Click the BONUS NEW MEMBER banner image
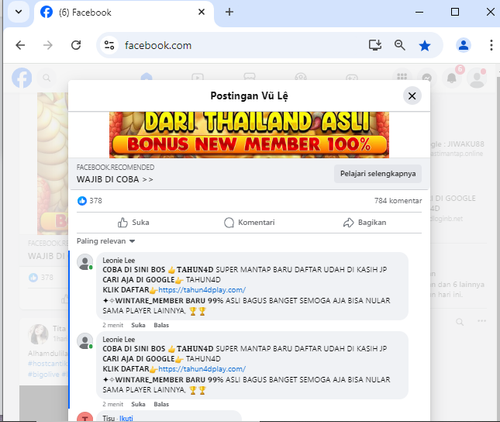The image size is (500, 422). pos(249,135)
